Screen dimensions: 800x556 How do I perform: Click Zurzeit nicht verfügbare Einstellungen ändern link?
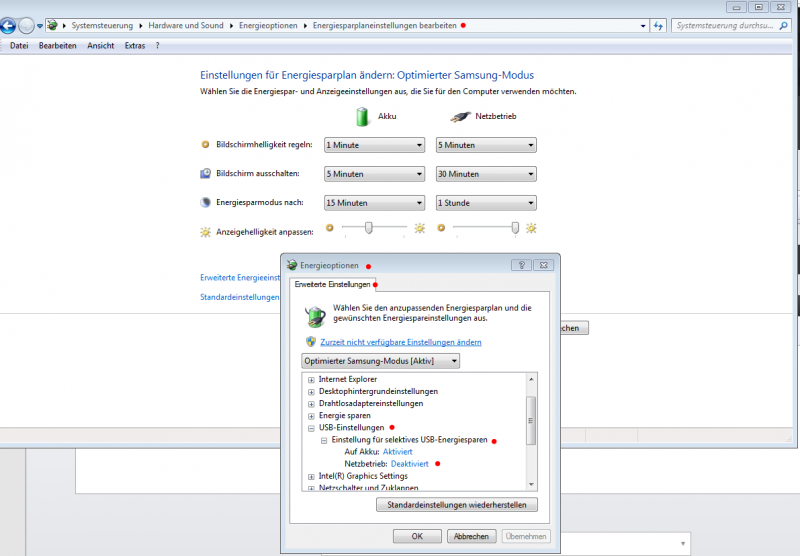click(401, 342)
